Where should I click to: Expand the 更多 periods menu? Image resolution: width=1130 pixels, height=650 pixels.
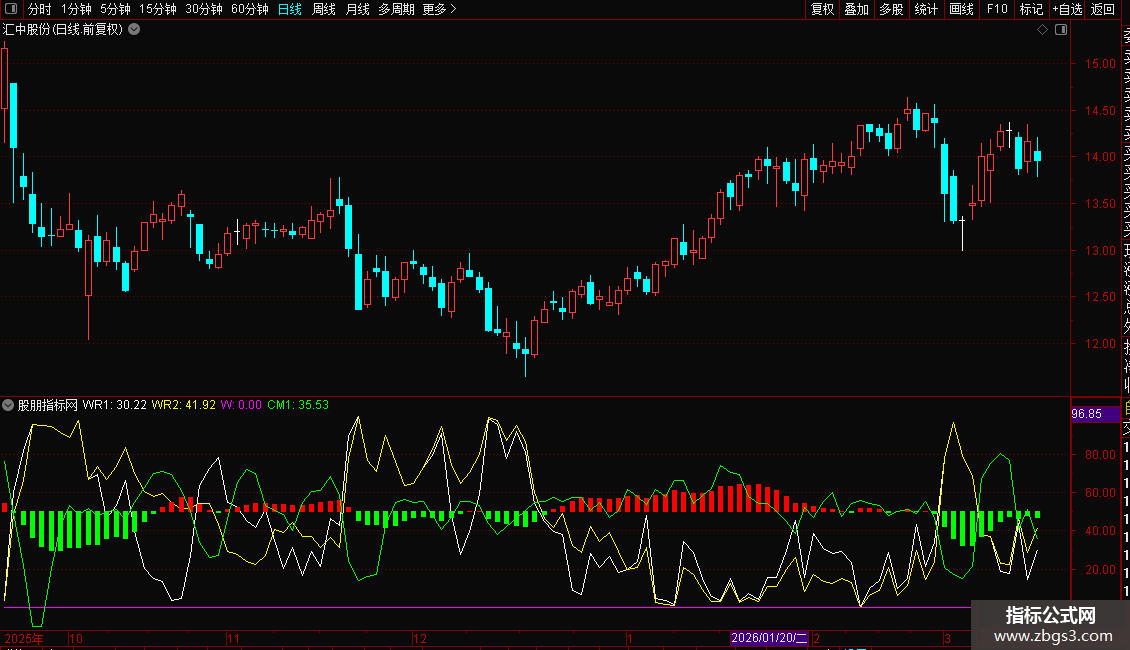point(439,10)
